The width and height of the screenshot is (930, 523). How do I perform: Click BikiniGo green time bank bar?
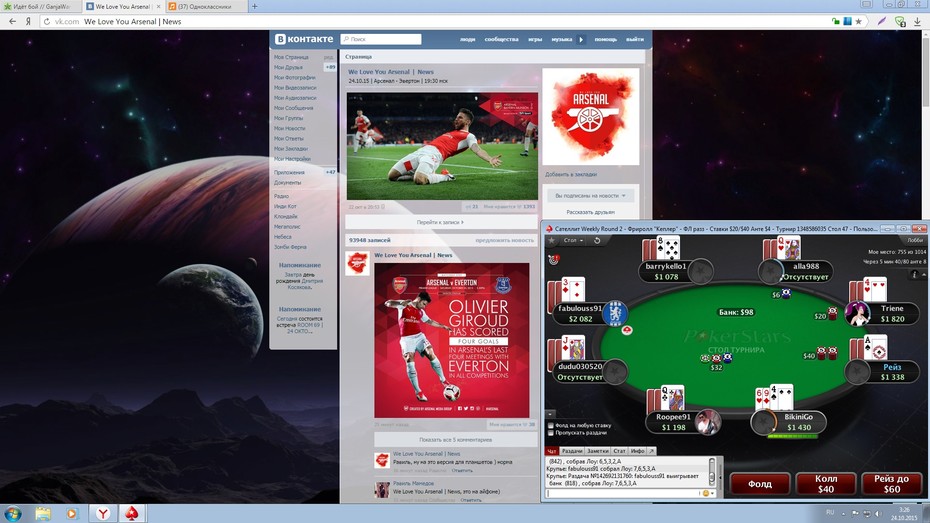pyautogui.click(x=793, y=436)
